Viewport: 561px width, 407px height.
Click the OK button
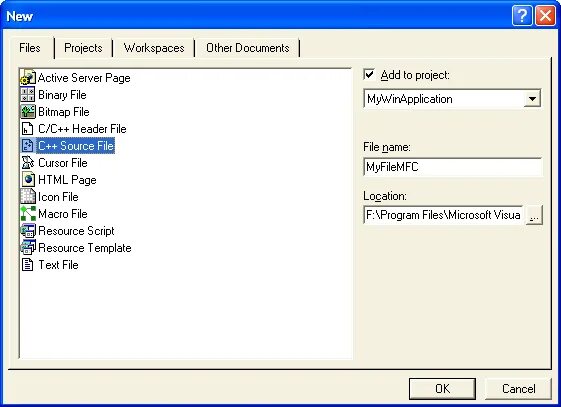pos(442,388)
